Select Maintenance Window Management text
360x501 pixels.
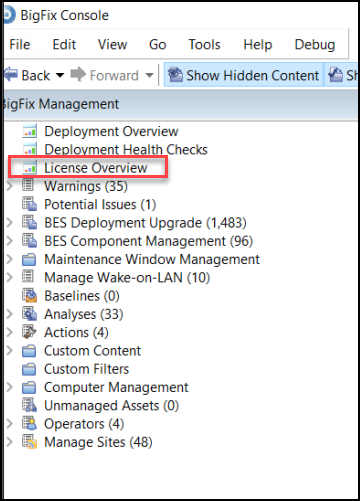pyautogui.click(x=152, y=259)
